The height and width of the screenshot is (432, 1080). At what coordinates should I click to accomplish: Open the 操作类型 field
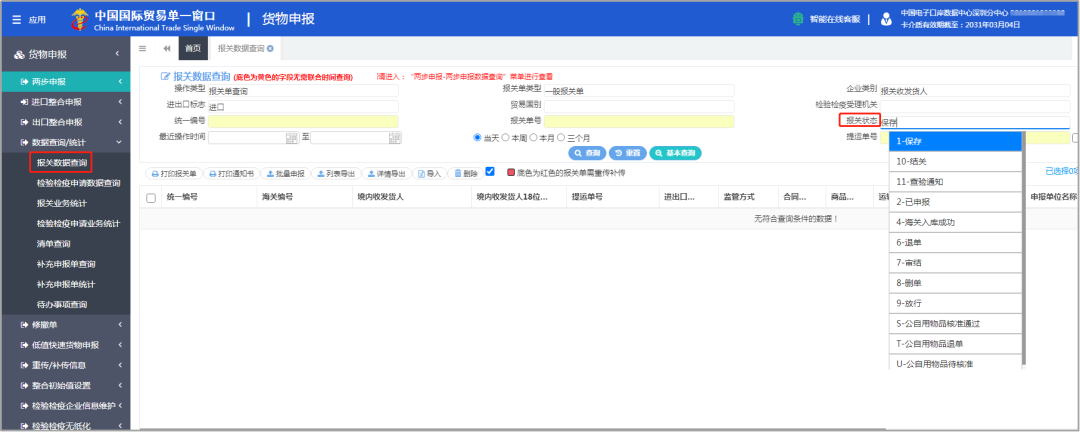pyautogui.click(x=303, y=91)
